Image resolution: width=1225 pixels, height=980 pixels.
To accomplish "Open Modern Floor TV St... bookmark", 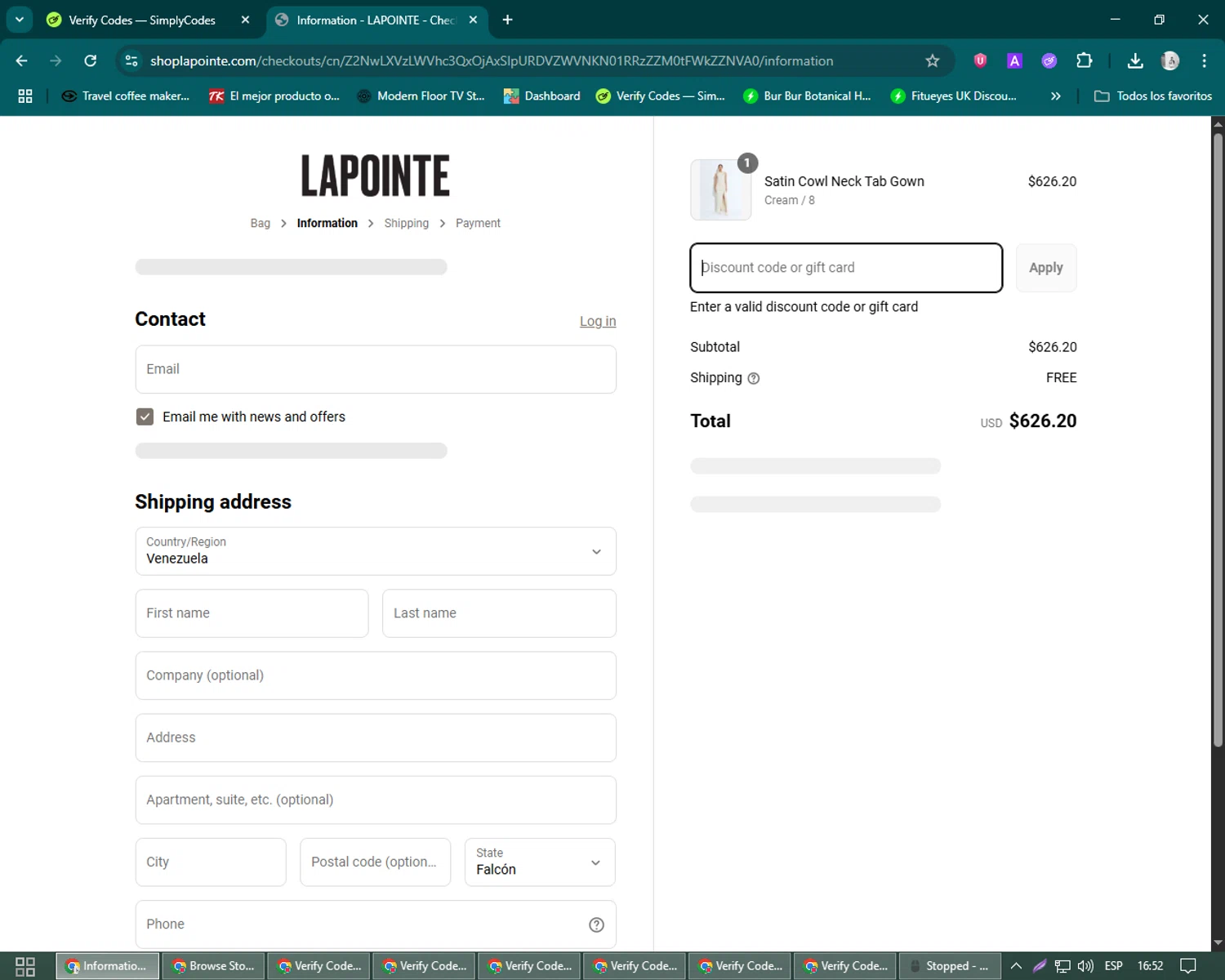I will coord(421,96).
